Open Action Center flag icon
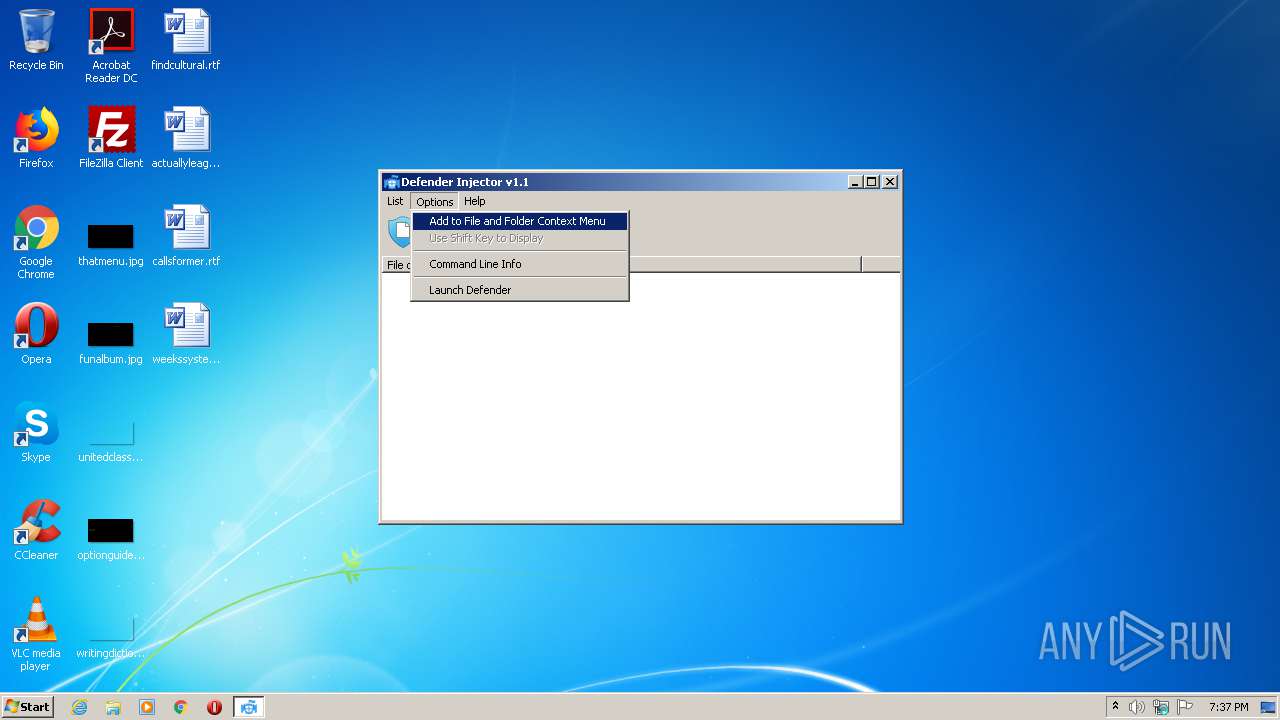 pyautogui.click(x=1183, y=707)
